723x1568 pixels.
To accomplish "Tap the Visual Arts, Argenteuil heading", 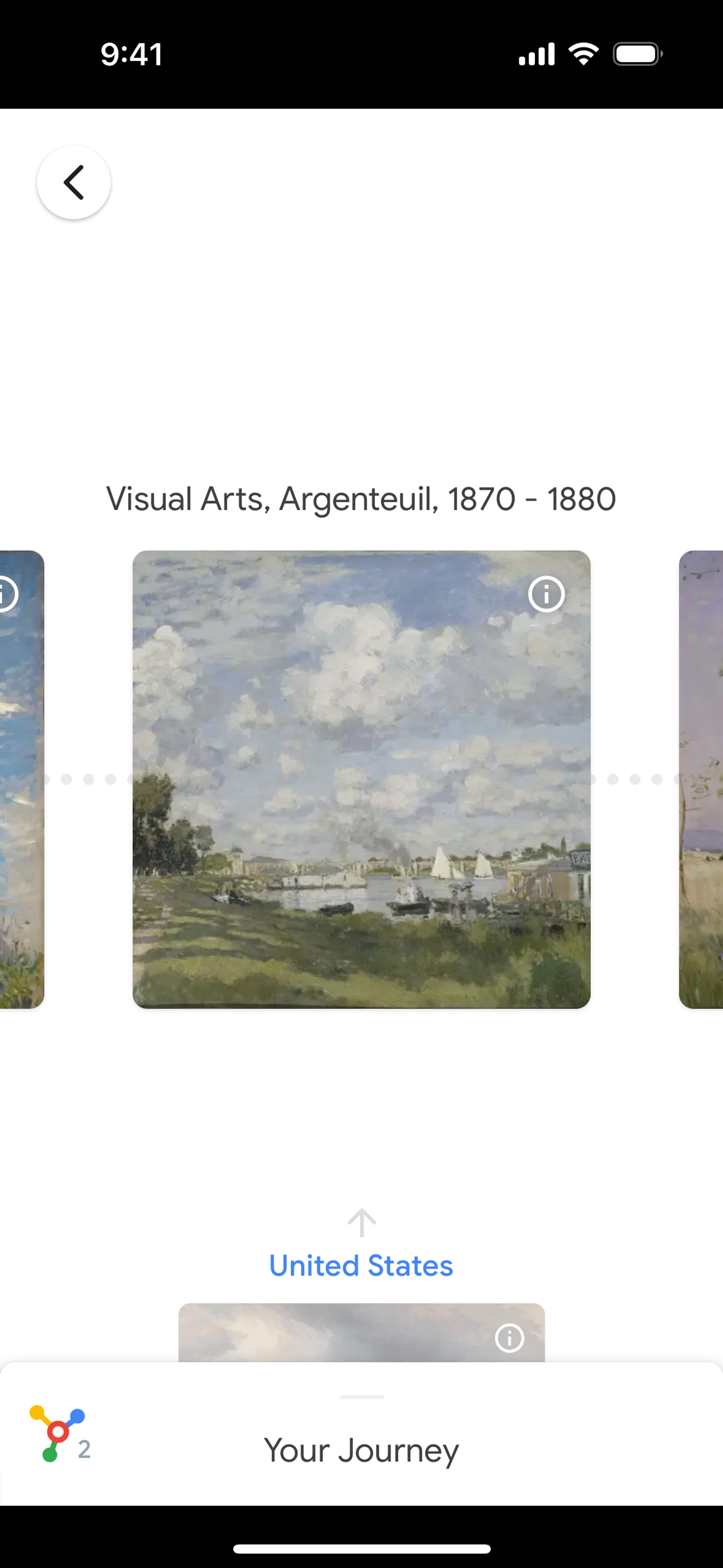I will point(361,499).
